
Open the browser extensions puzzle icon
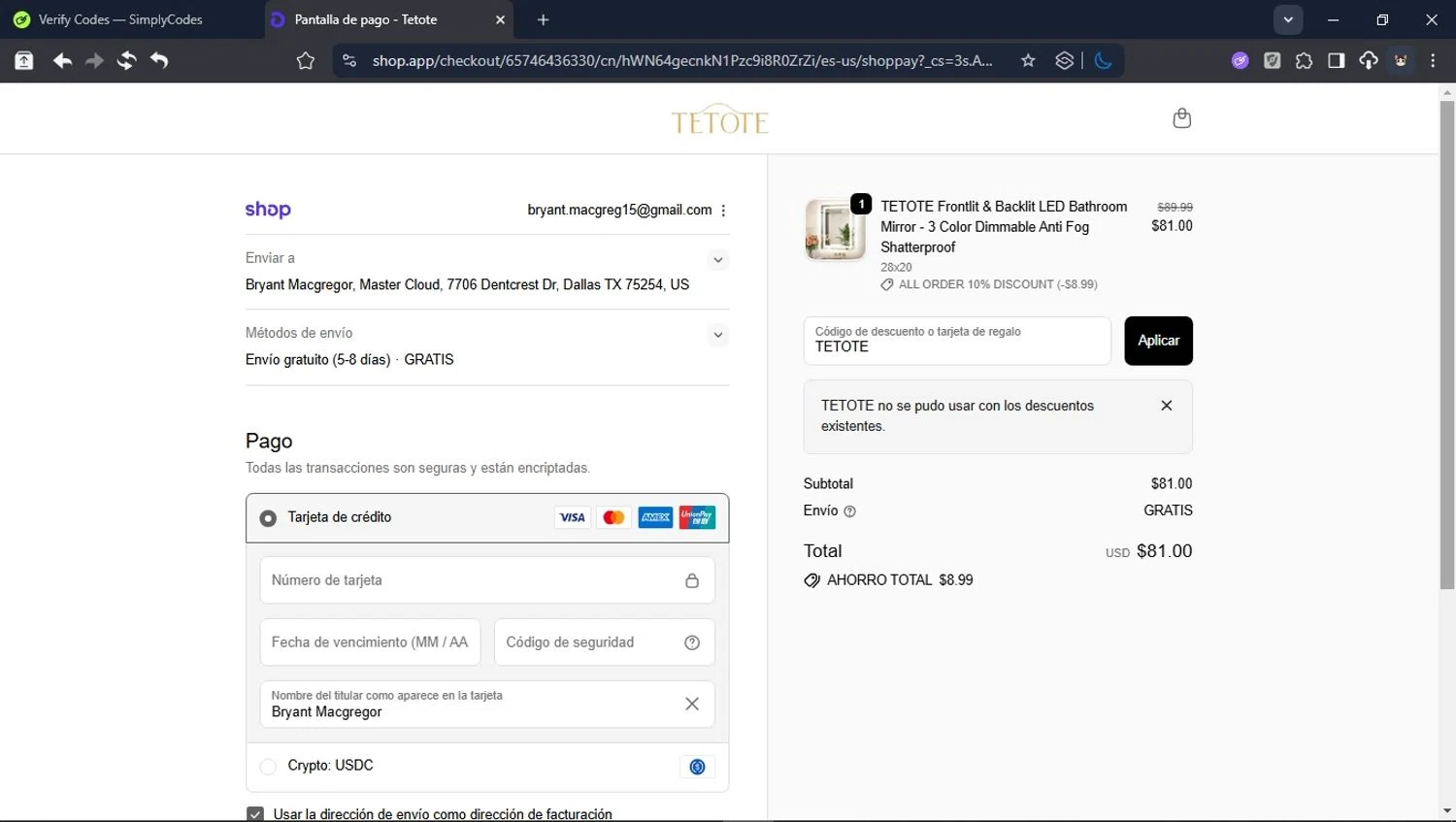pyautogui.click(x=1304, y=60)
